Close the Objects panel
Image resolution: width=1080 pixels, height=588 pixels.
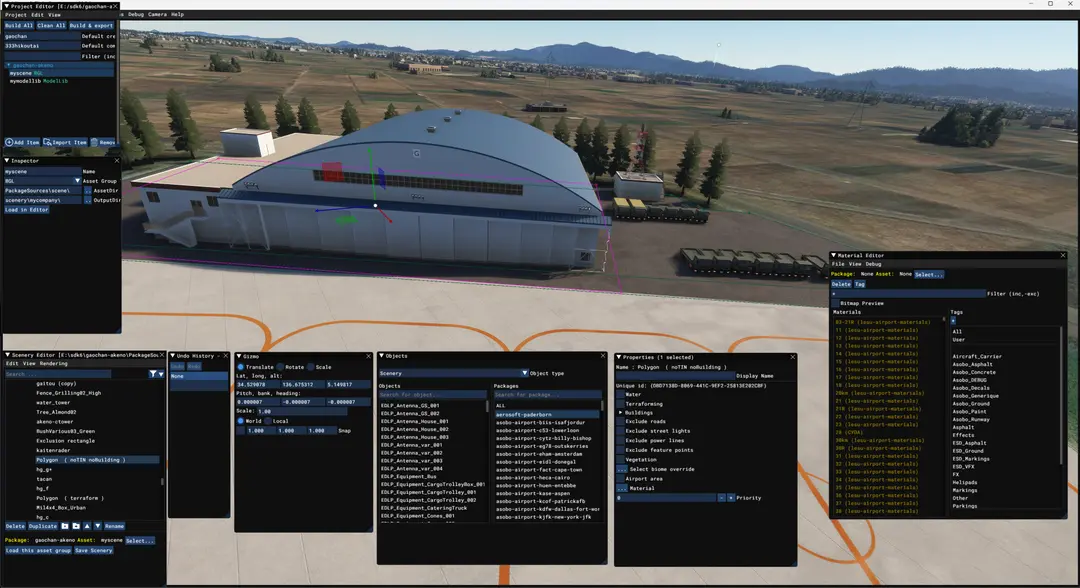coord(603,356)
